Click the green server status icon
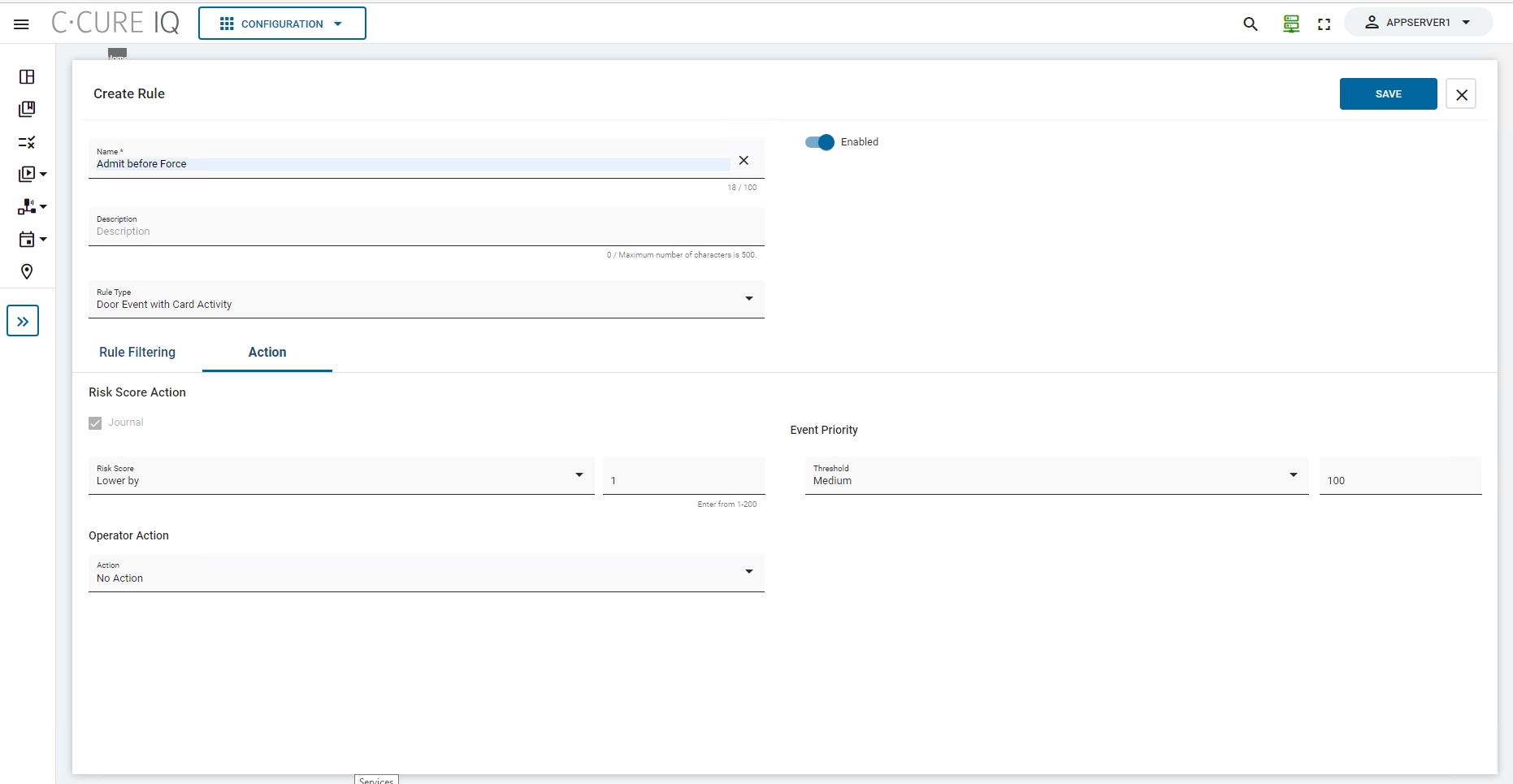 1290,24
